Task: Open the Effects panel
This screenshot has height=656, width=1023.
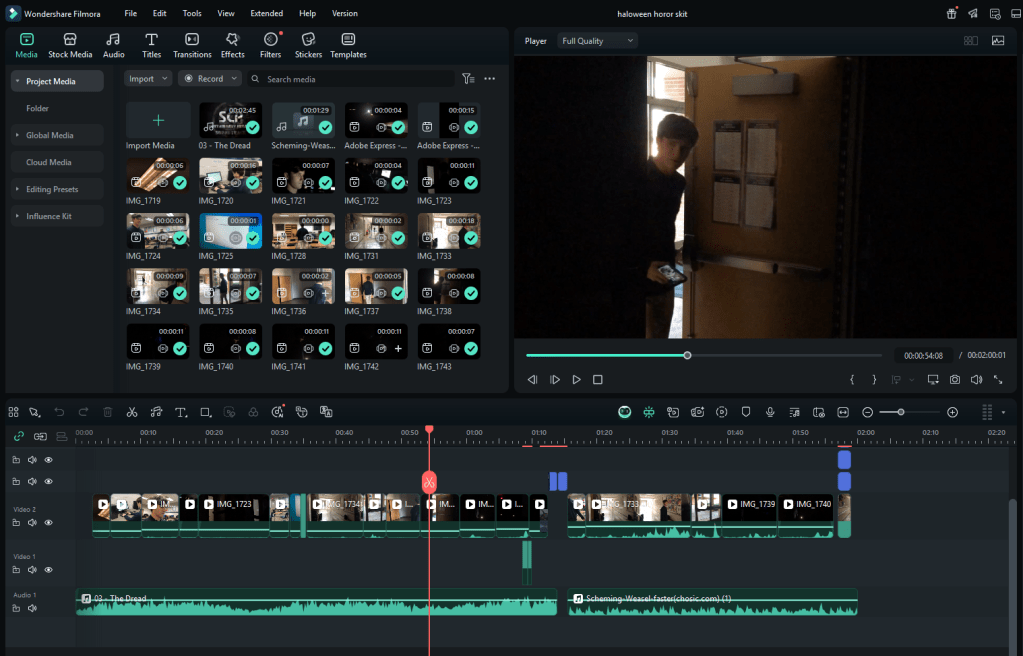Action: tap(233, 44)
